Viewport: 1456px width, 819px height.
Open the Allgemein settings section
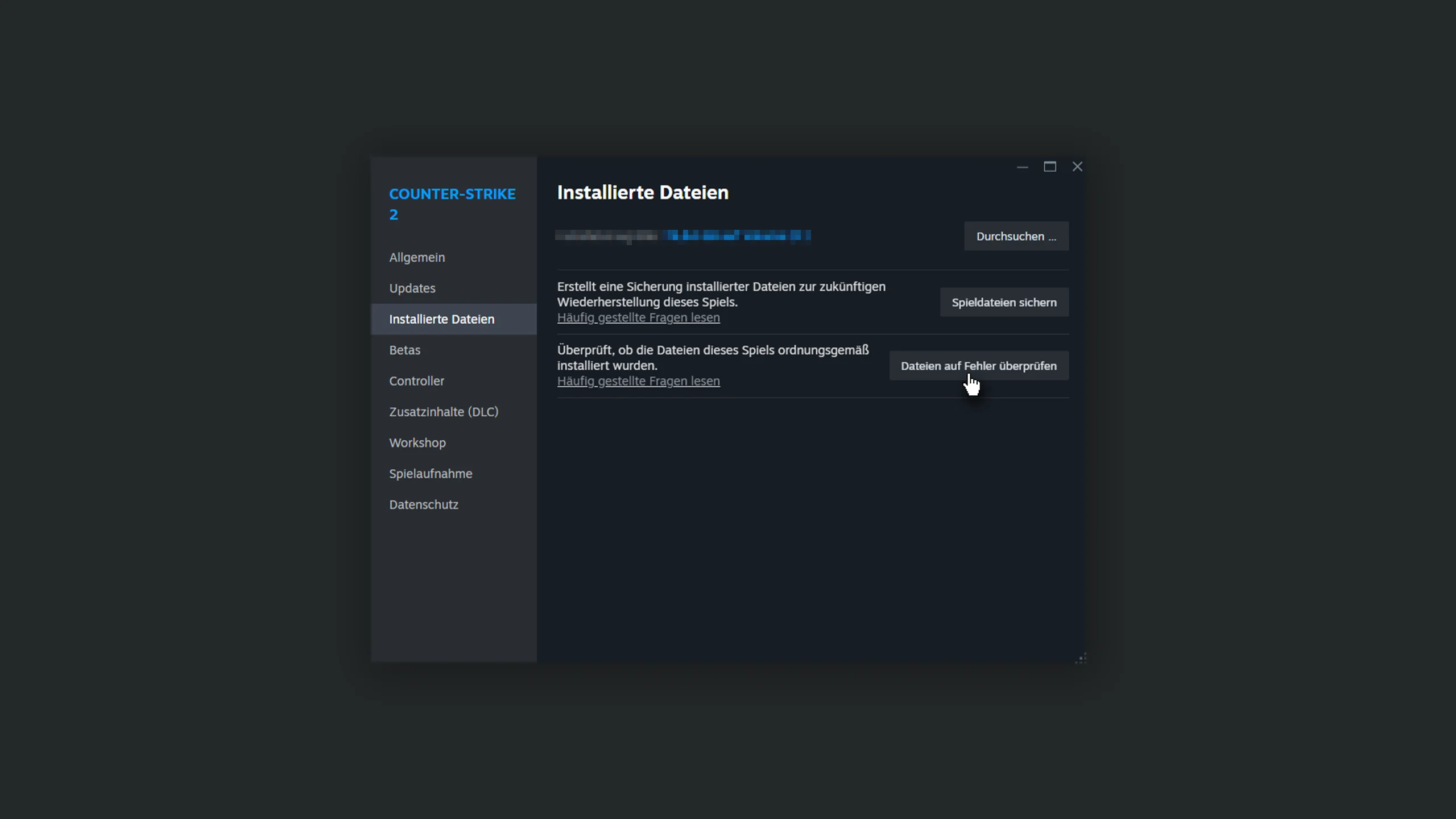pos(453,258)
